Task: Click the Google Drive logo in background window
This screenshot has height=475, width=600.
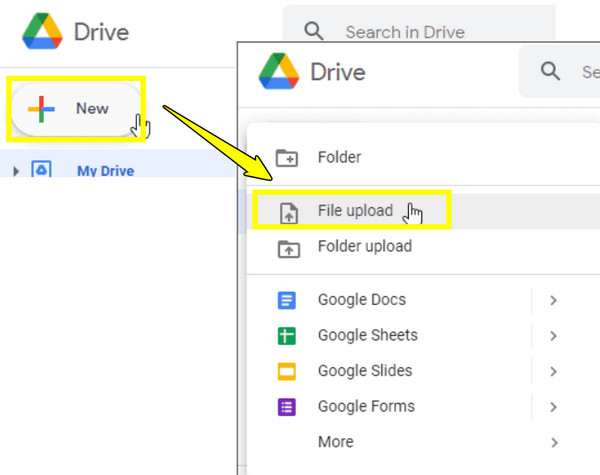Action: tap(42, 31)
